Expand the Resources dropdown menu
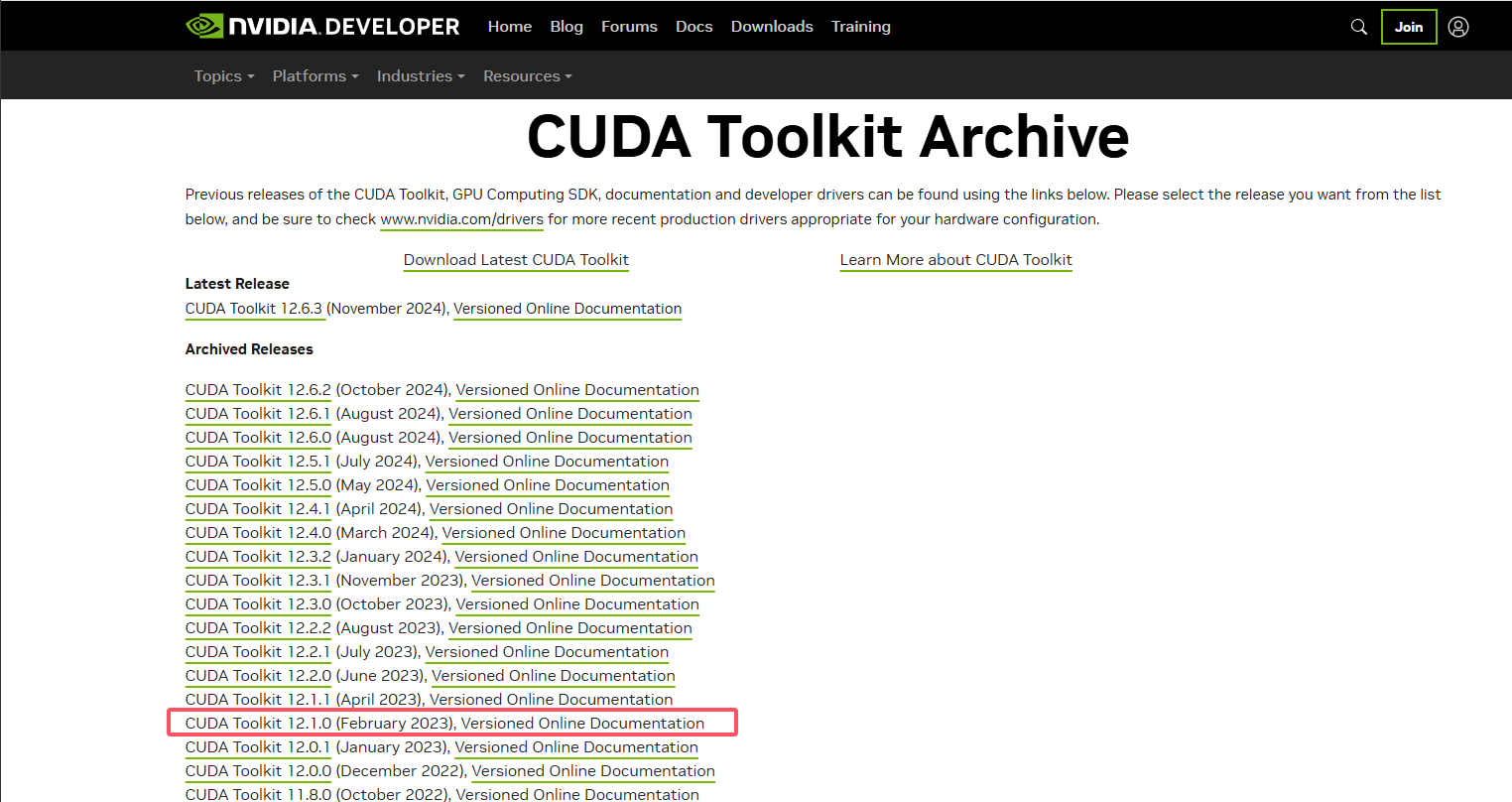The width and height of the screenshot is (1512, 802). 528,75
